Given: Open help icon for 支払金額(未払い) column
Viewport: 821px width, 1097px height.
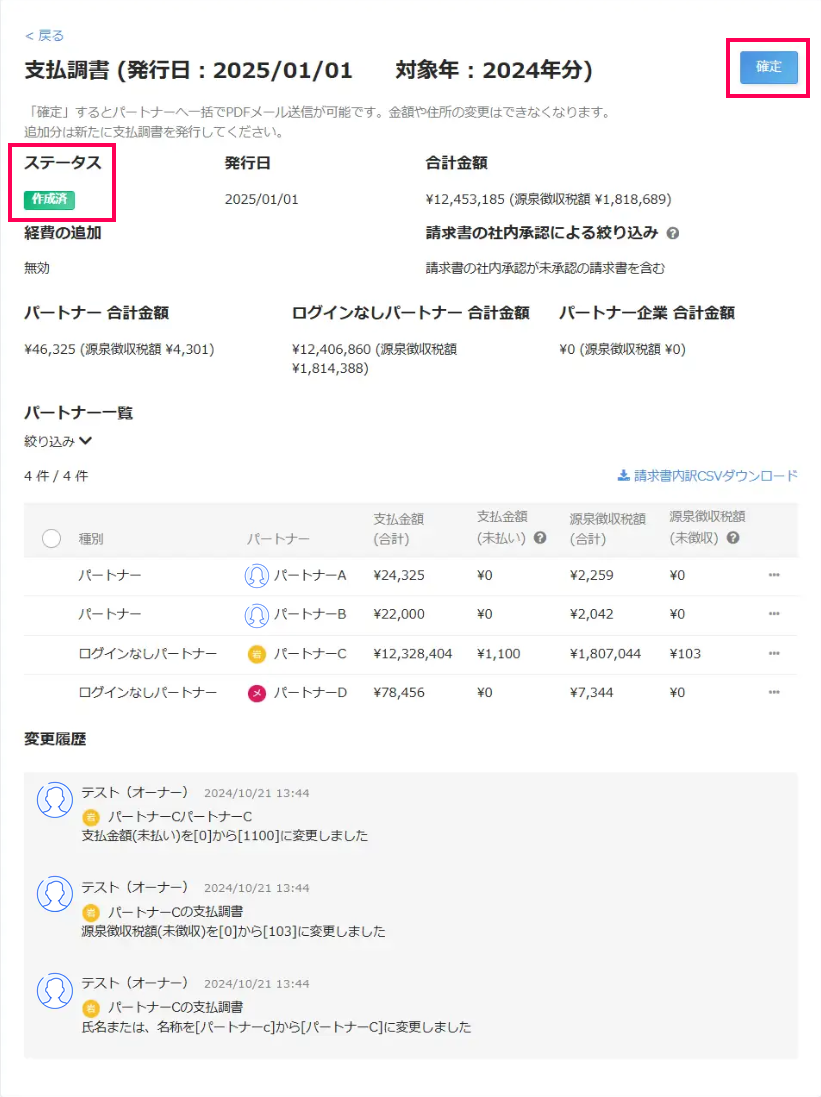Looking at the screenshot, I should [540, 538].
